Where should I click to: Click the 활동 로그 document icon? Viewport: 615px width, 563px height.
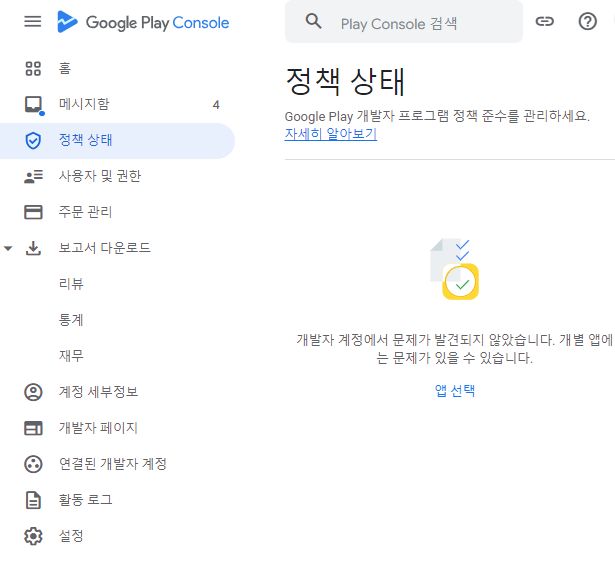click(33, 500)
